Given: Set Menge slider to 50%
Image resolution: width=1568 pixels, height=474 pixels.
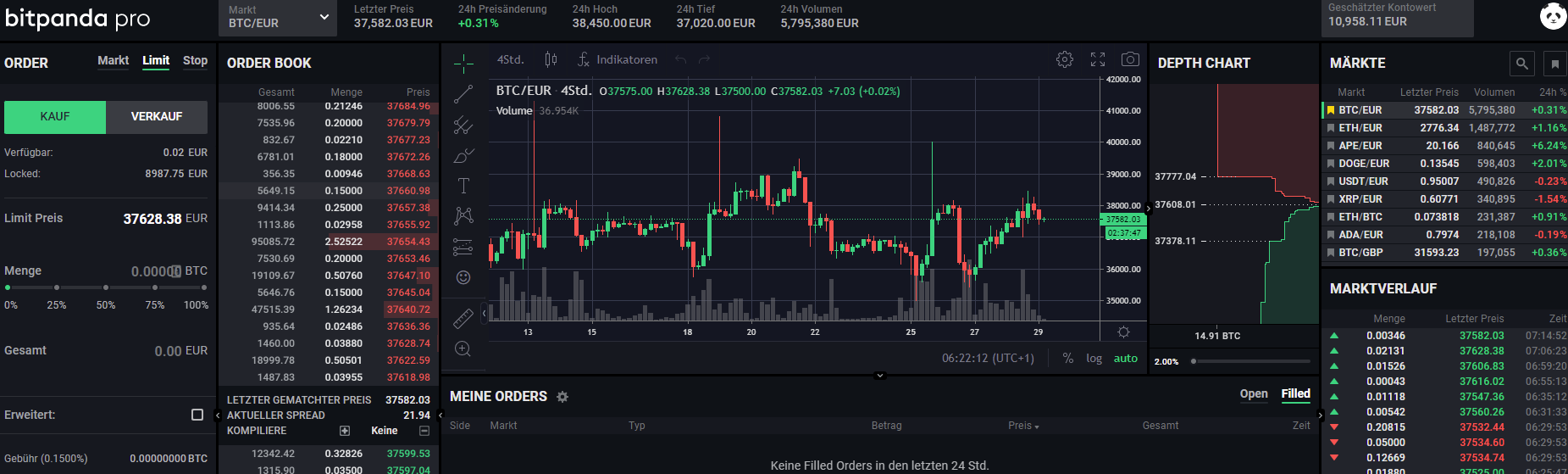Looking at the screenshot, I should (106, 288).
